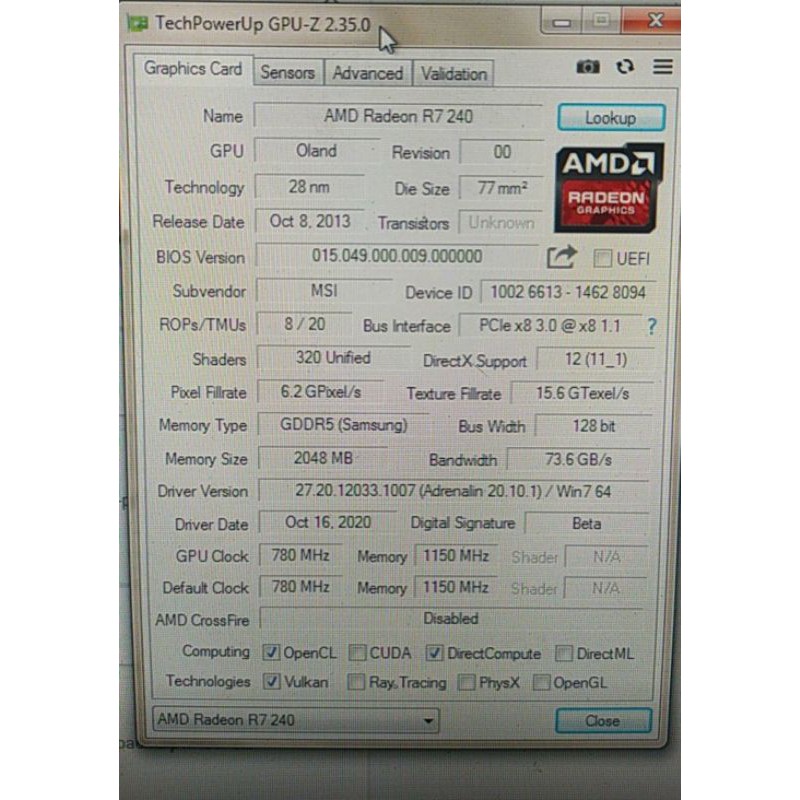This screenshot has width=800, height=800.
Task: Click the Revision 00 field
Action: (502, 152)
